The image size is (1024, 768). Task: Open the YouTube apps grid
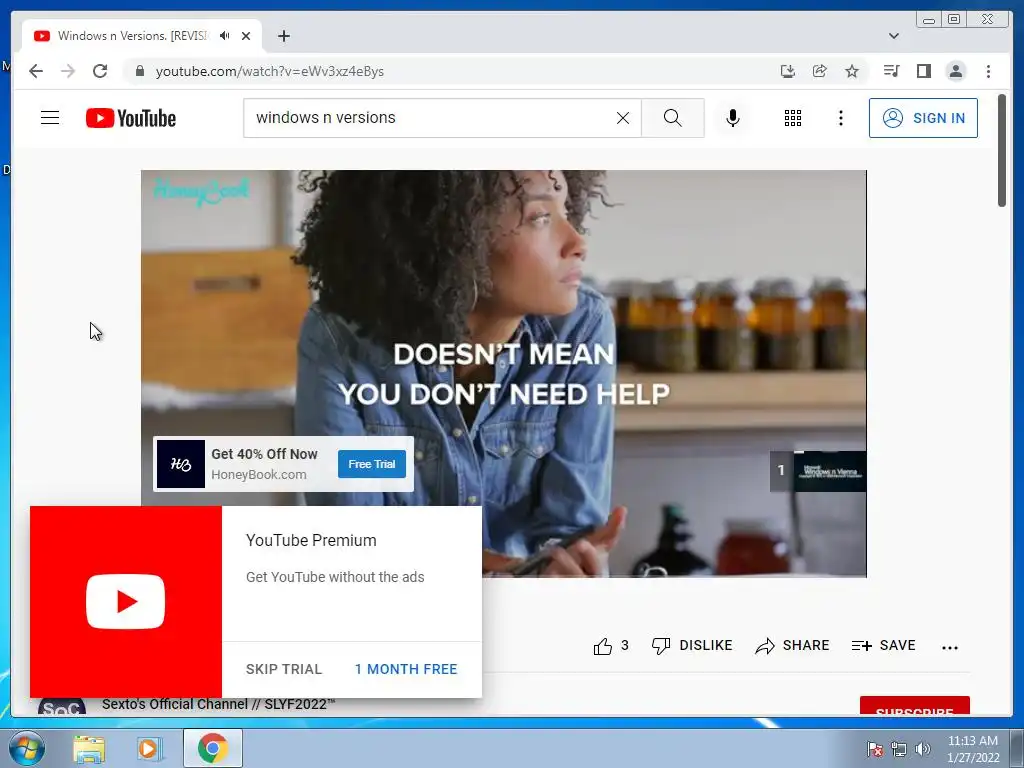click(793, 118)
